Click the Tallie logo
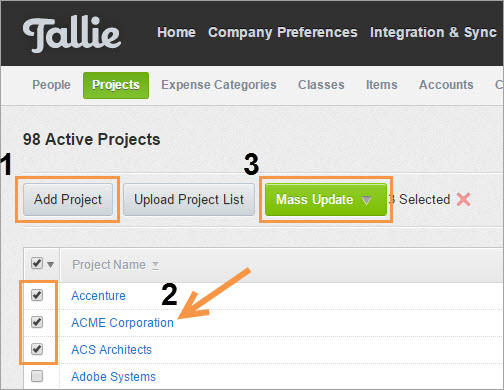This screenshot has height=390, width=504. (72, 34)
